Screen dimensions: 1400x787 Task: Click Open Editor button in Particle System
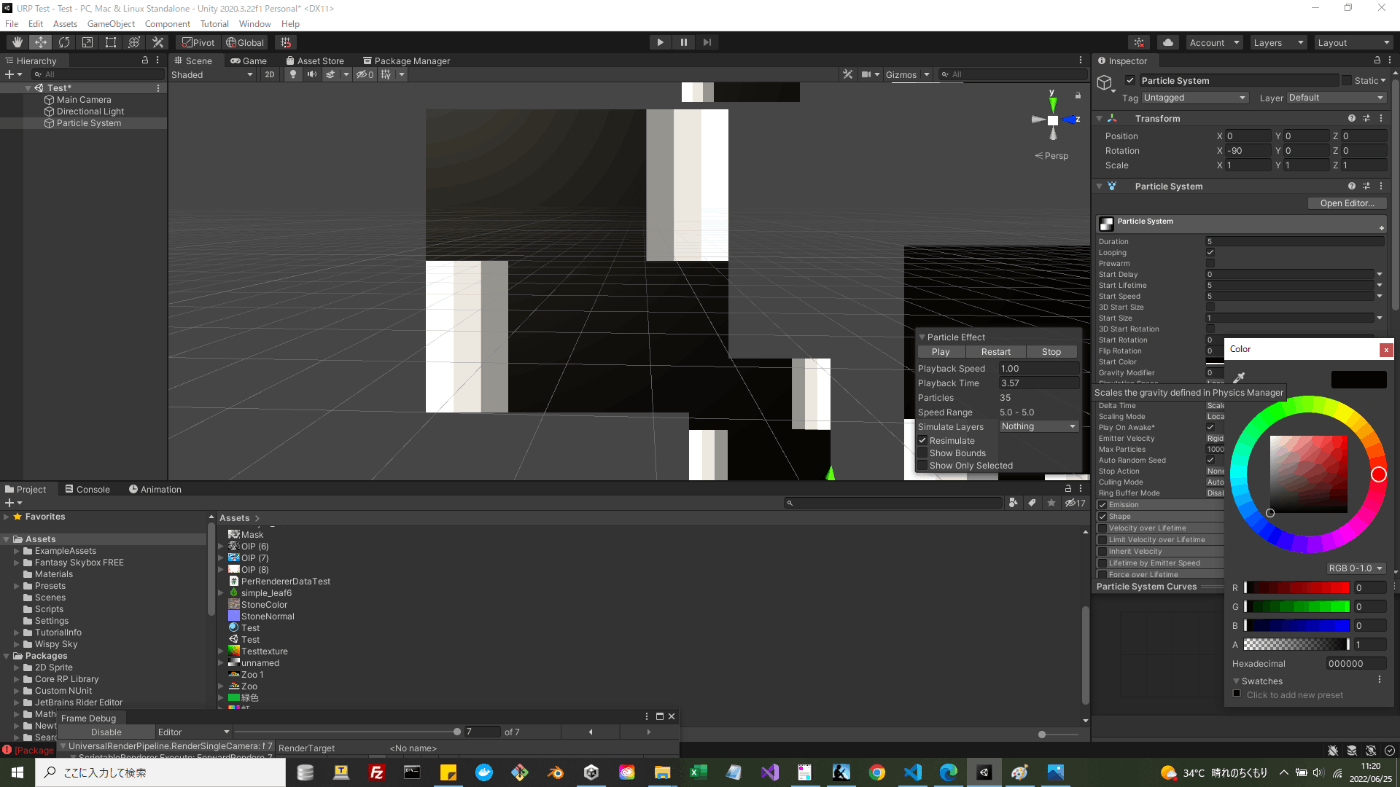point(1347,203)
